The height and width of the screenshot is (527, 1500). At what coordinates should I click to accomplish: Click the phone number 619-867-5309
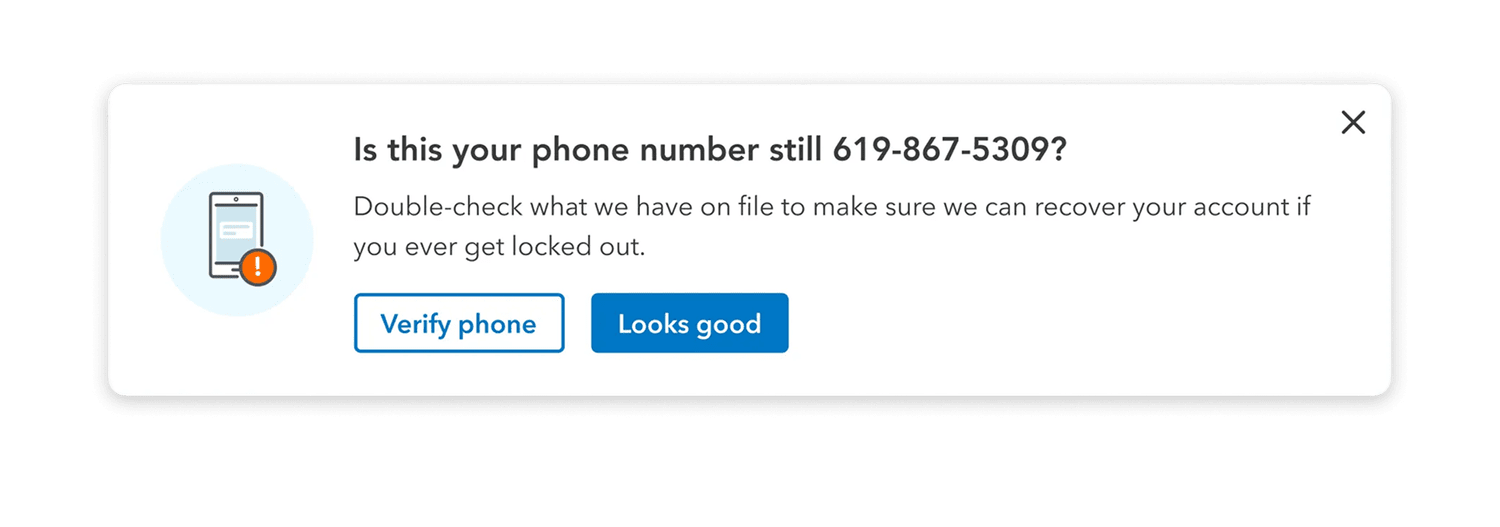(x=940, y=151)
